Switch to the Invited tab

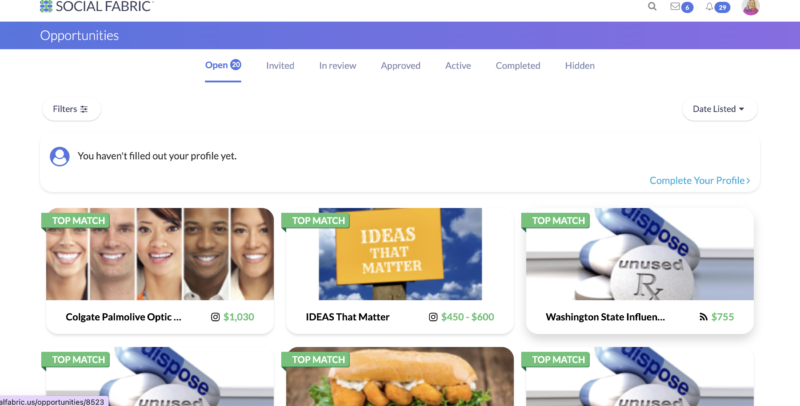pos(280,66)
